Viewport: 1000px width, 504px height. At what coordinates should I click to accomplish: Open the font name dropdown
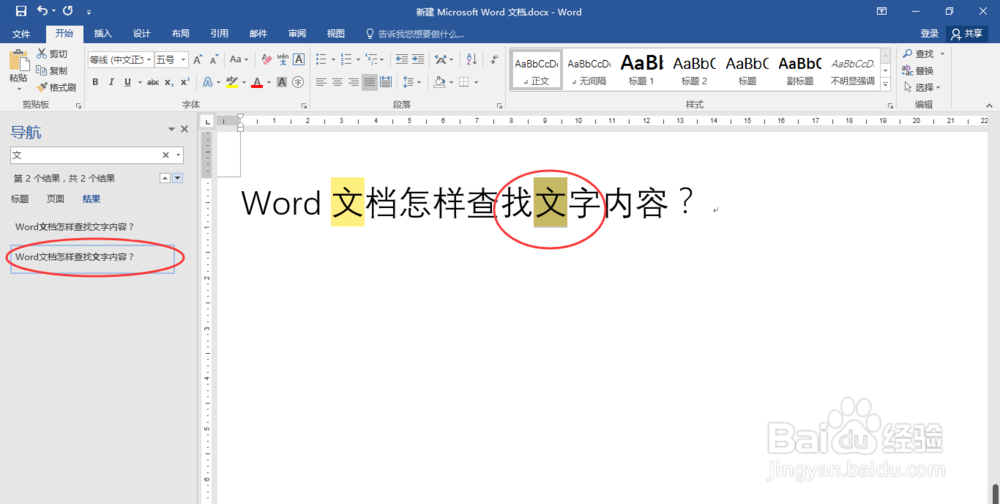149,59
